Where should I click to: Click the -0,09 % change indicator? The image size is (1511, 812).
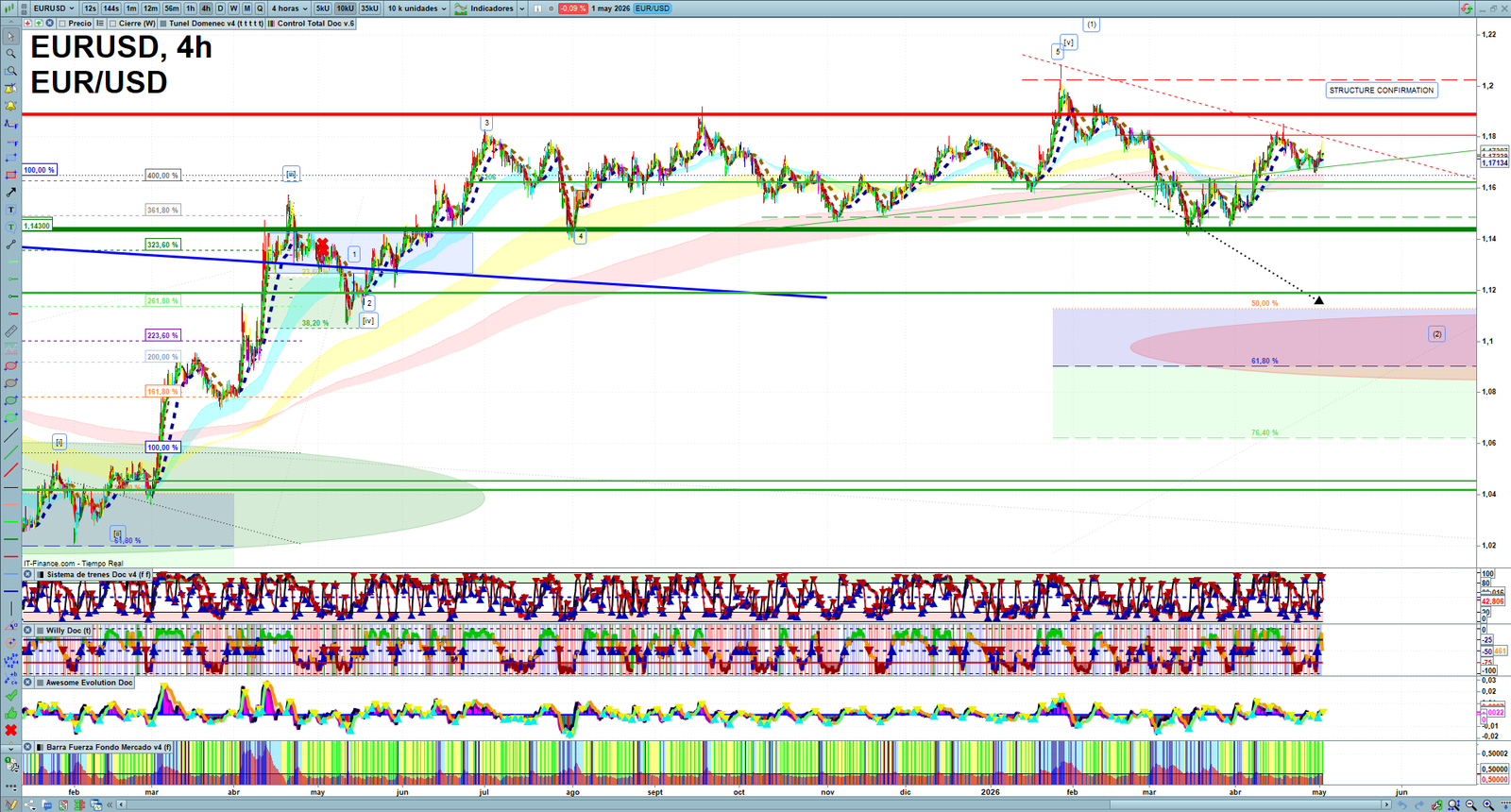(x=572, y=8)
